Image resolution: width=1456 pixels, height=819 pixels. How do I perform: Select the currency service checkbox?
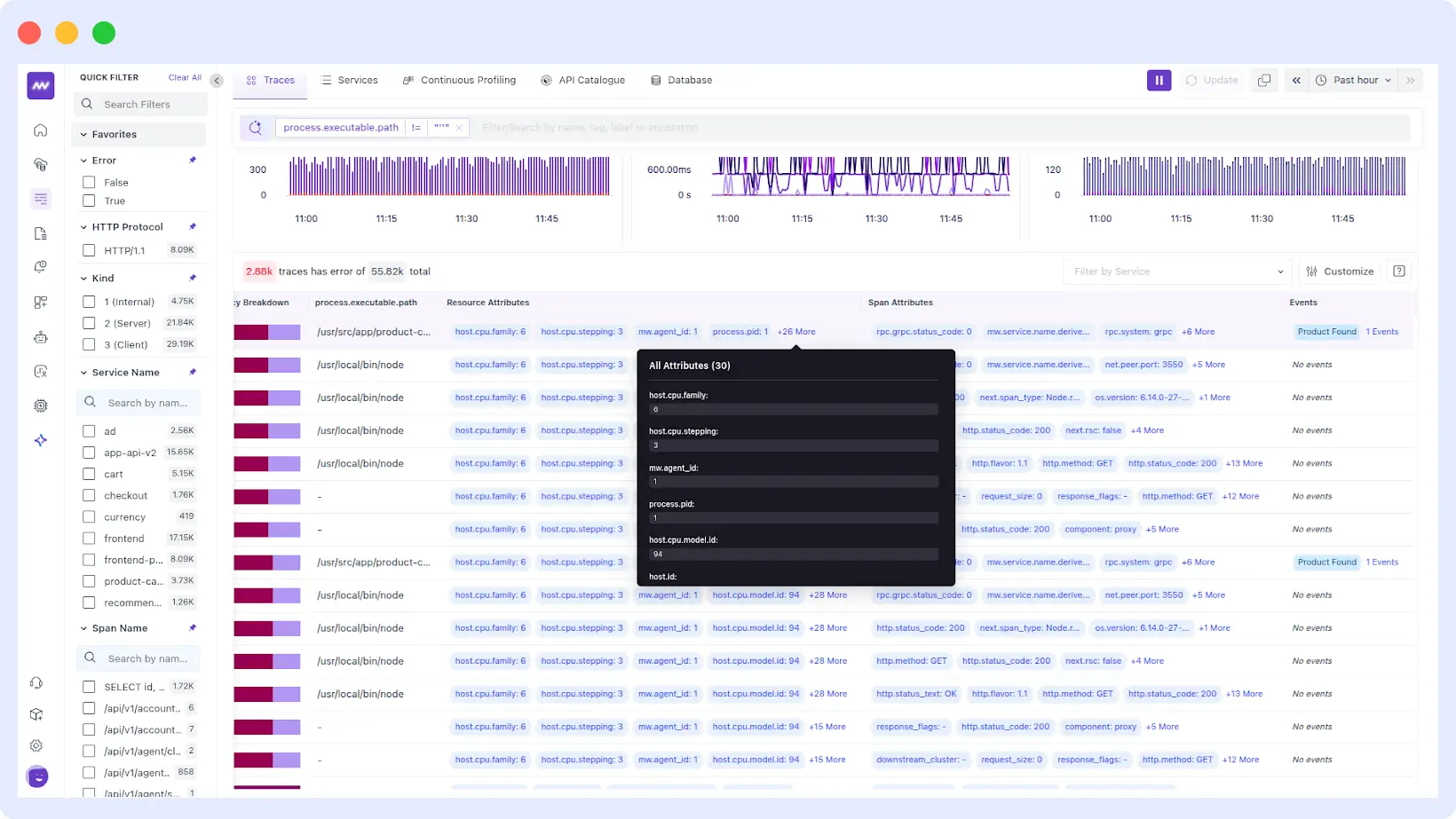coord(89,516)
